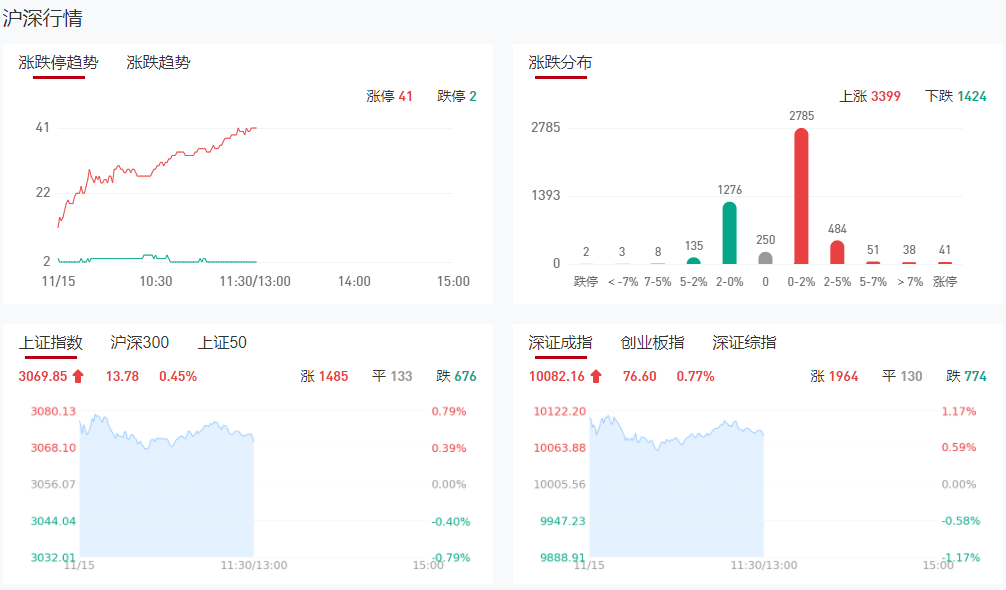This screenshot has height=590, width=1006.
Task: Click the 涨停 41 count label
Action: (x=389, y=96)
